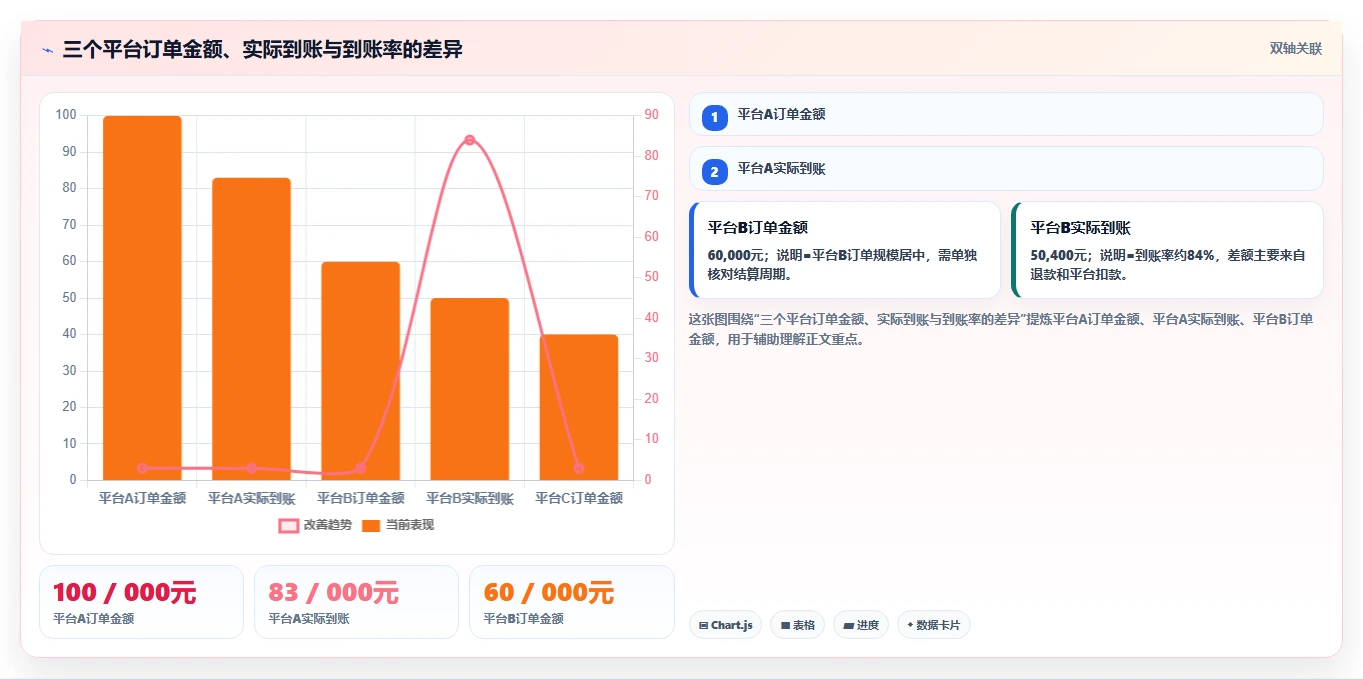
Task: Click the orange 平台A实际到账 bar
Action: tap(251, 329)
